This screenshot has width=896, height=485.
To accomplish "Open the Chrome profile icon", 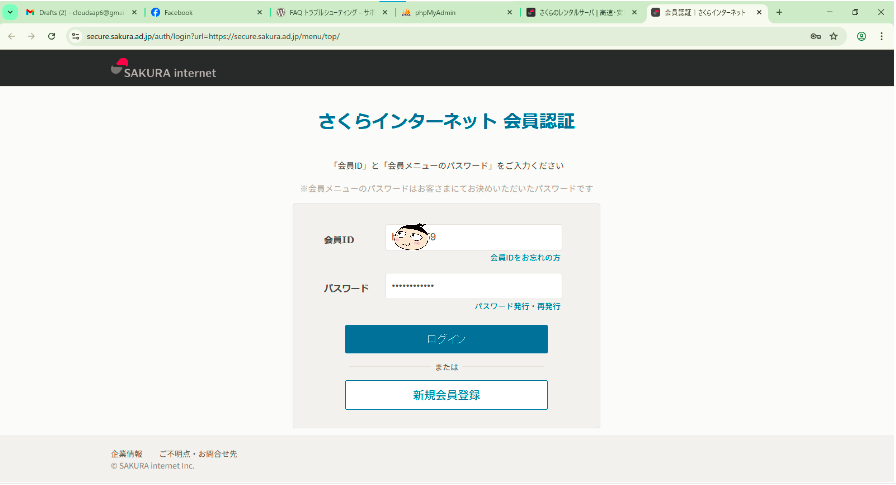I will [x=861, y=36].
